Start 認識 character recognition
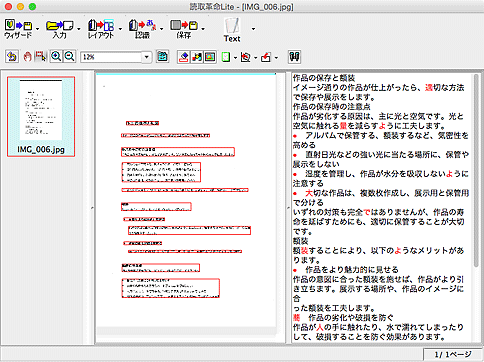 [142, 29]
